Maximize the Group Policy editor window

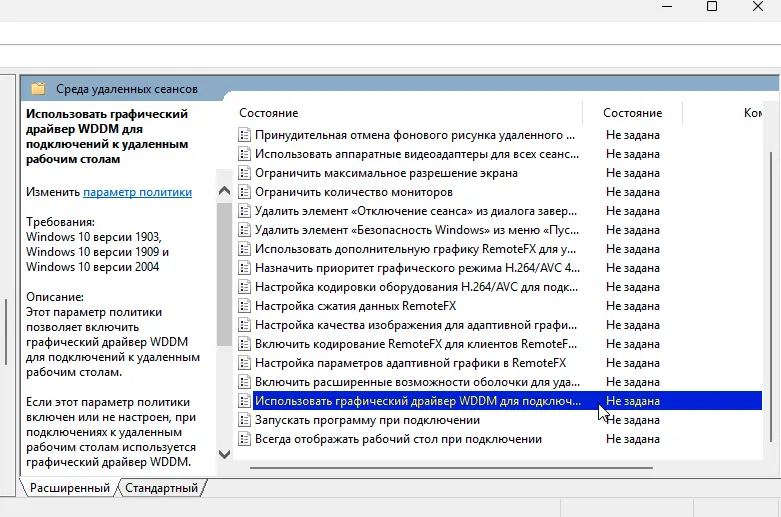click(712, 6)
